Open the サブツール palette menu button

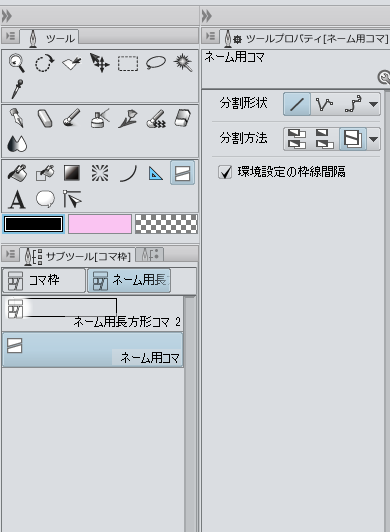coord(10,254)
